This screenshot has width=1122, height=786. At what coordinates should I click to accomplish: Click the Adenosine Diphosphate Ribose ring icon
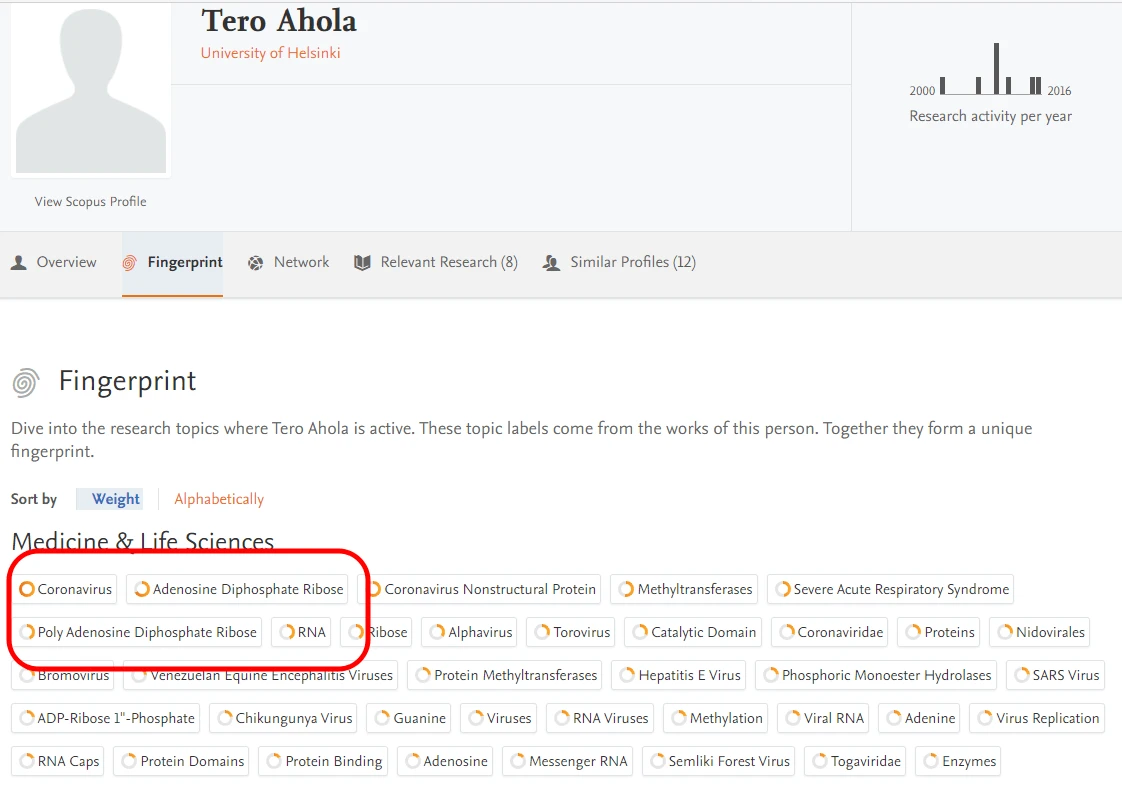coord(142,589)
